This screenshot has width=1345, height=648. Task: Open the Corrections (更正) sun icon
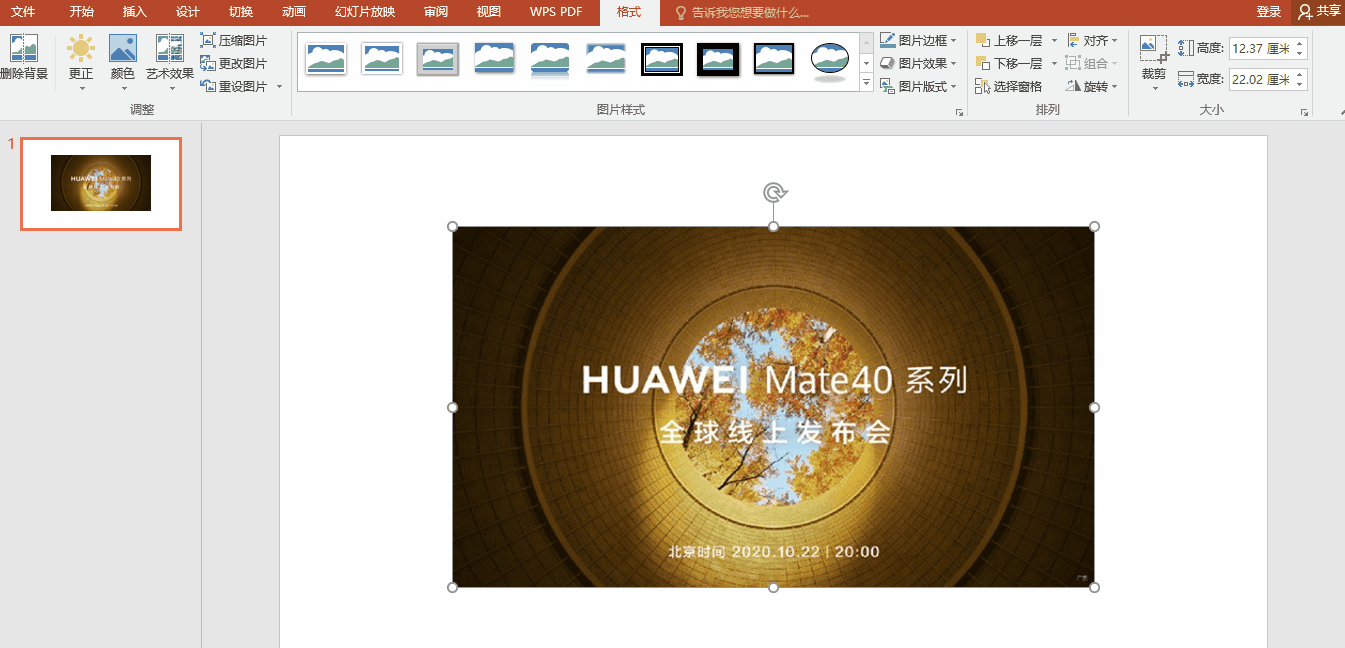click(x=81, y=48)
